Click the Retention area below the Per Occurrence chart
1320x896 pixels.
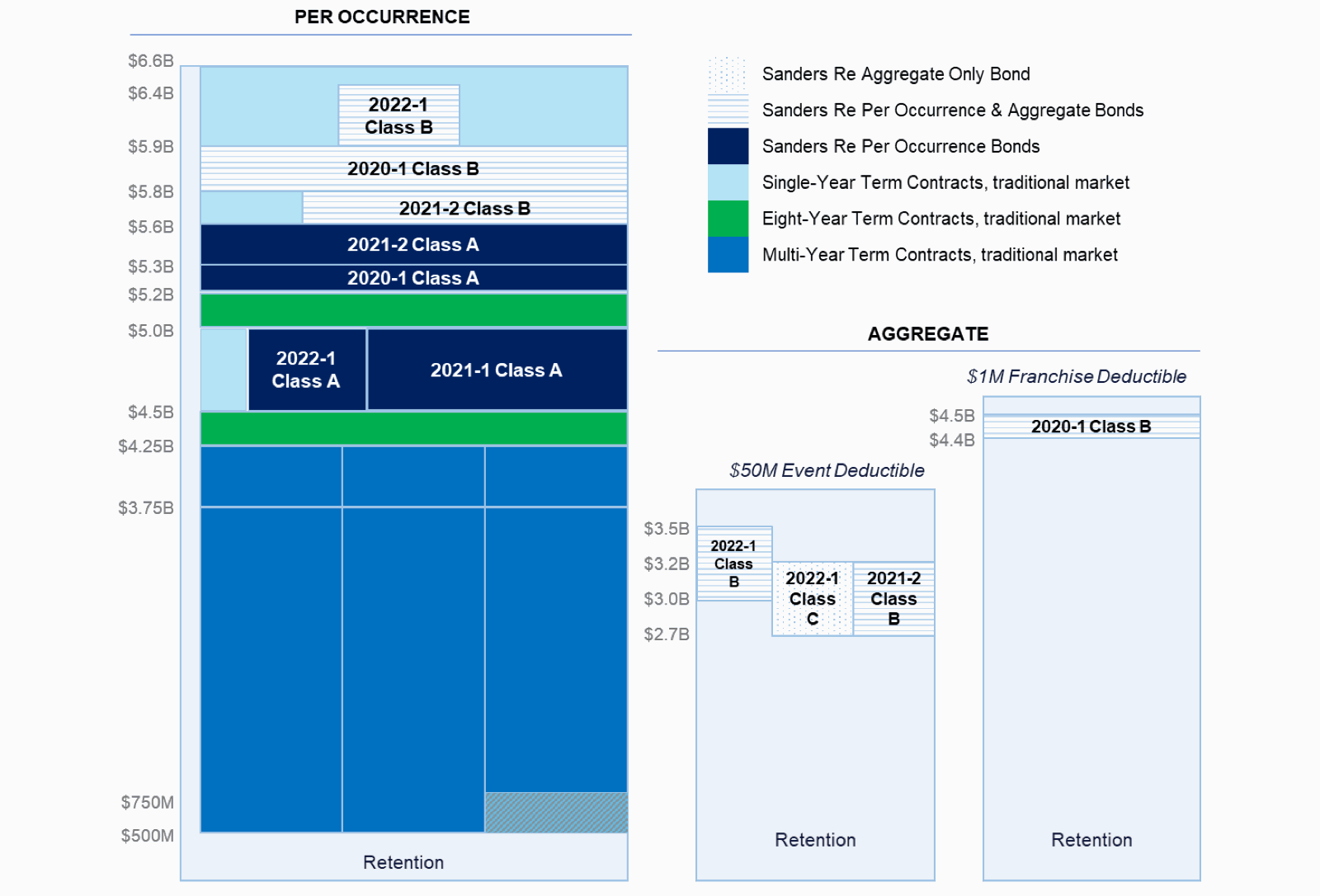coord(403,862)
